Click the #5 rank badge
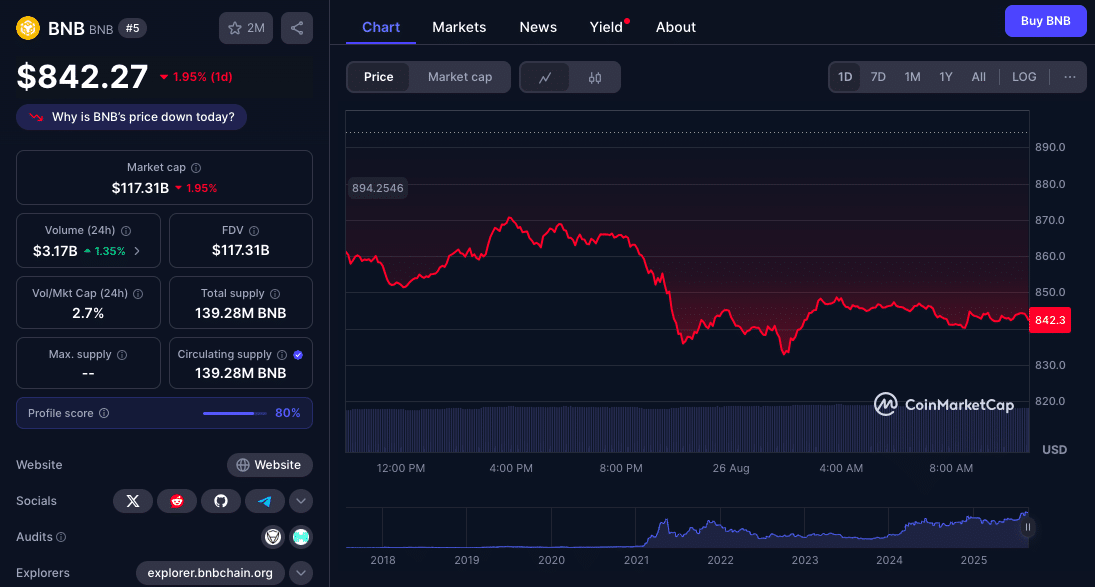Image resolution: width=1095 pixels, height=587 pixels. coord(132,29)
